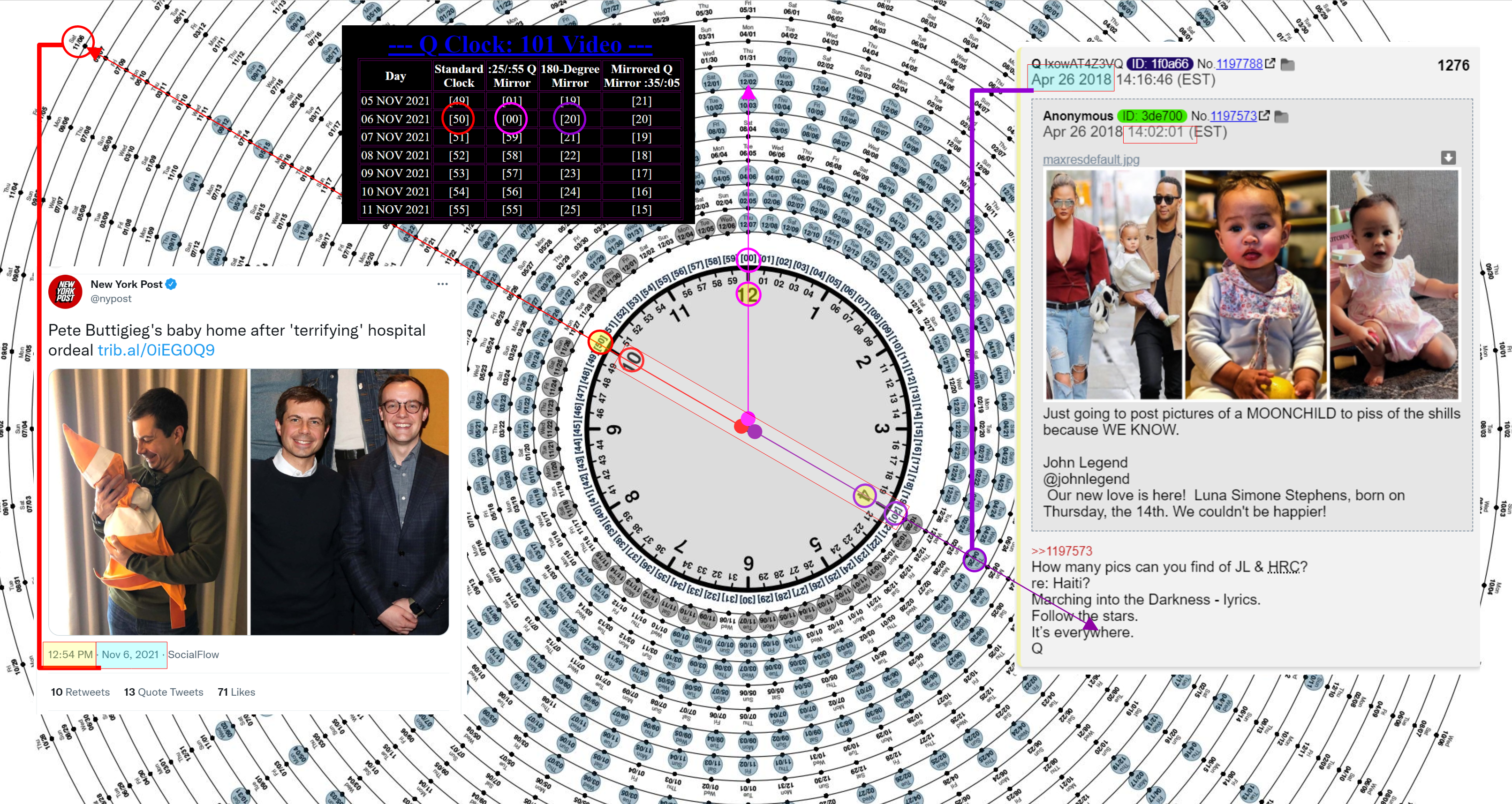This screenshot has width=1512, height=804.
Task: View the '10 Retweets' list
Action: 80,692
